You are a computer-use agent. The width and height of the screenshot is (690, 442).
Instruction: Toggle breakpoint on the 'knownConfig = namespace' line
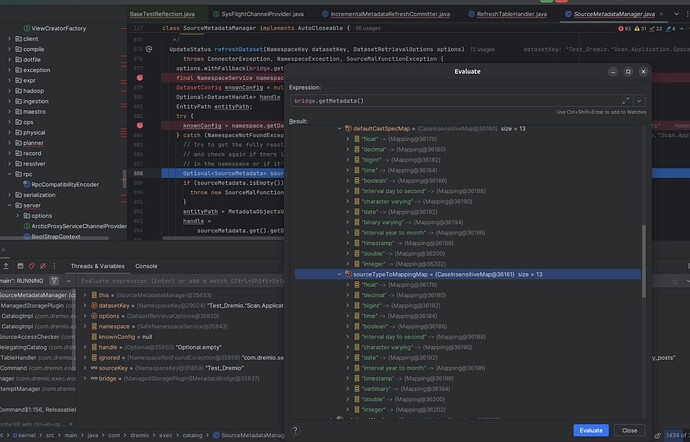point(138,125)
